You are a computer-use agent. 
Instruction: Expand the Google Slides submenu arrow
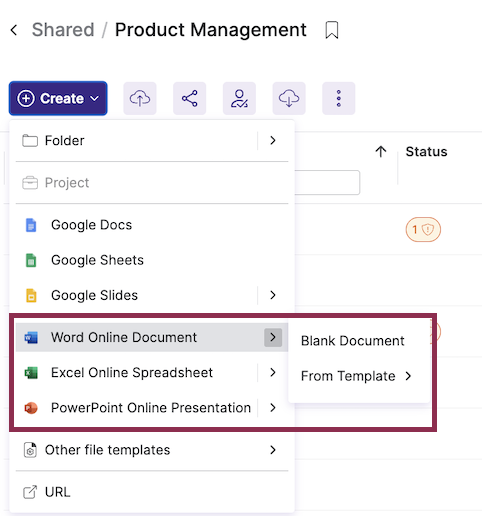pyautogui.click(x=273, y=295)
